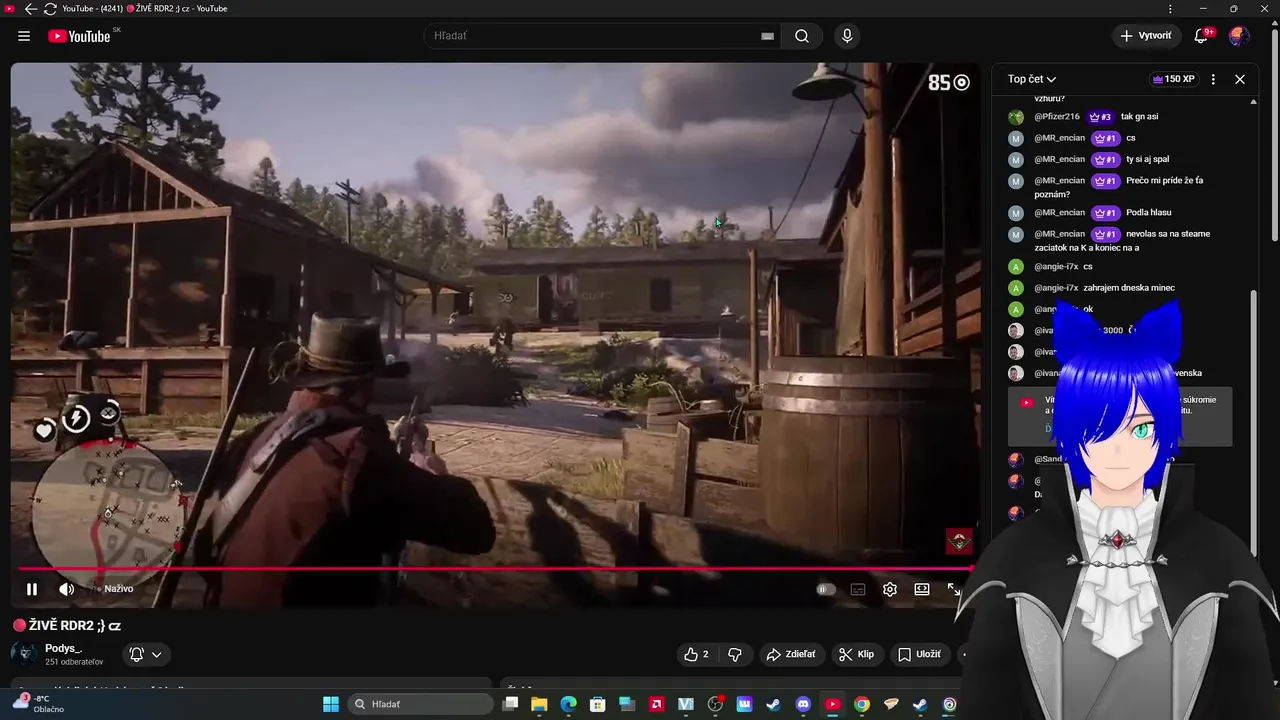Click chat message 'ty si aj spal'
This screenshot has height=720, width=1280.
tap(1147, 159)
